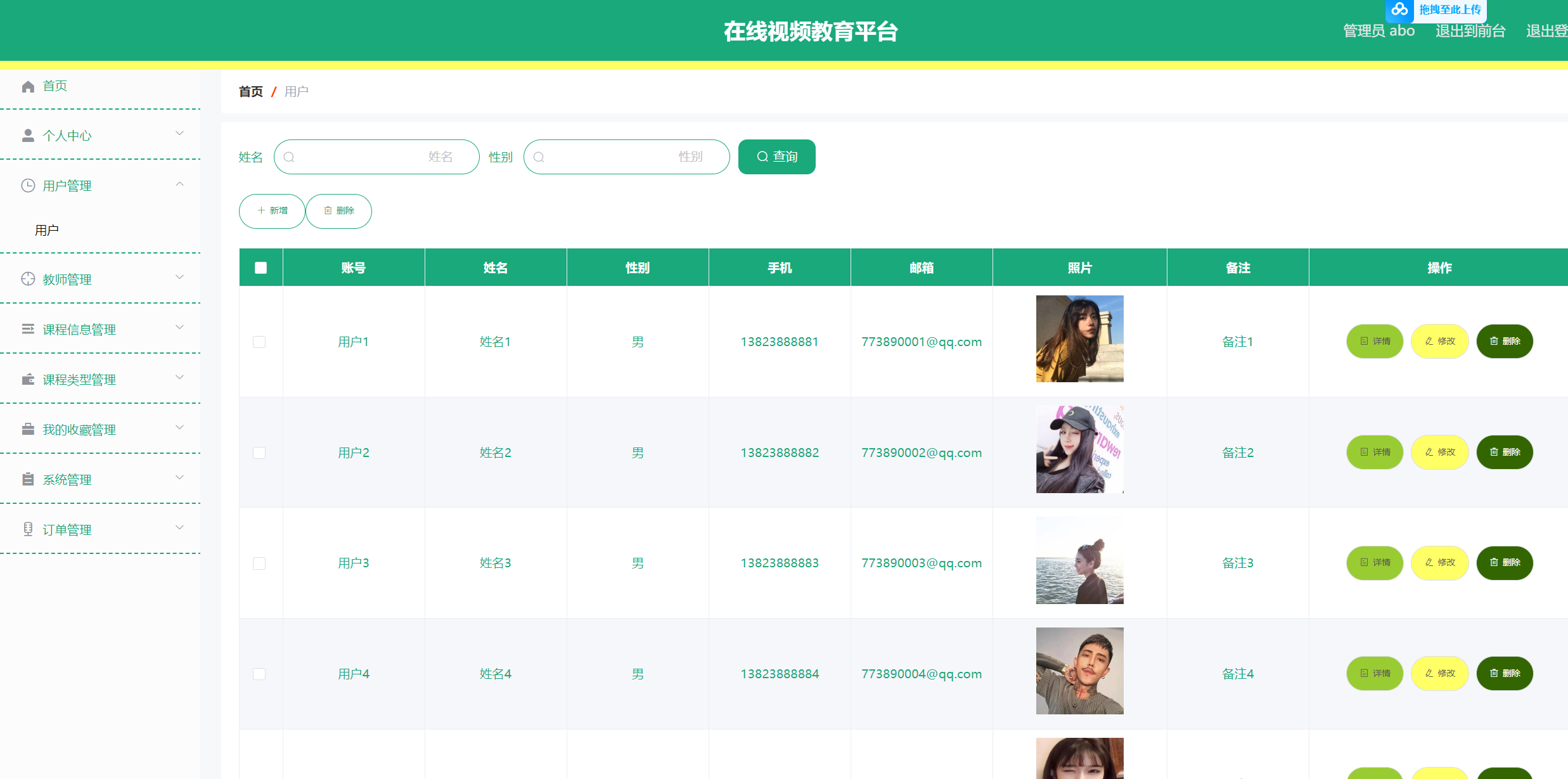Click the document icon beside 系统管理

[x=28, y=479]
